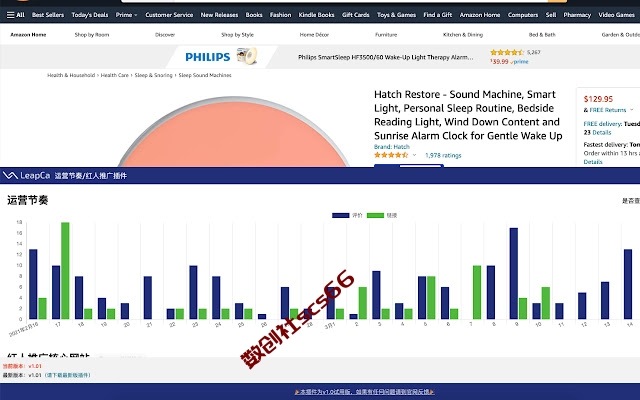640x400 pixels.
Task: Click the navy bar for March 14
Action: [628, 284]
